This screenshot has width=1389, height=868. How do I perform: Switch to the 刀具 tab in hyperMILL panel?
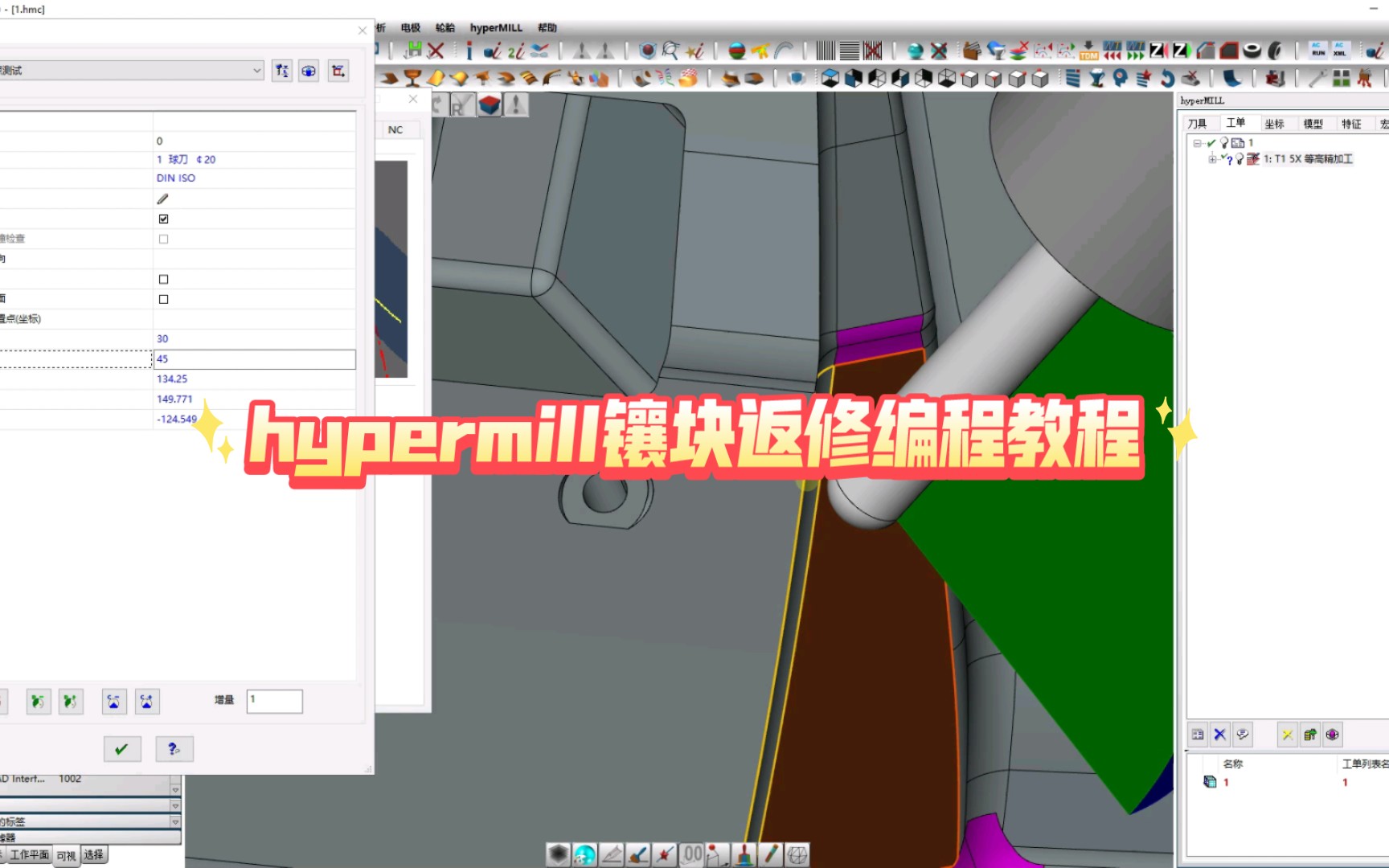coord(1197,122)
